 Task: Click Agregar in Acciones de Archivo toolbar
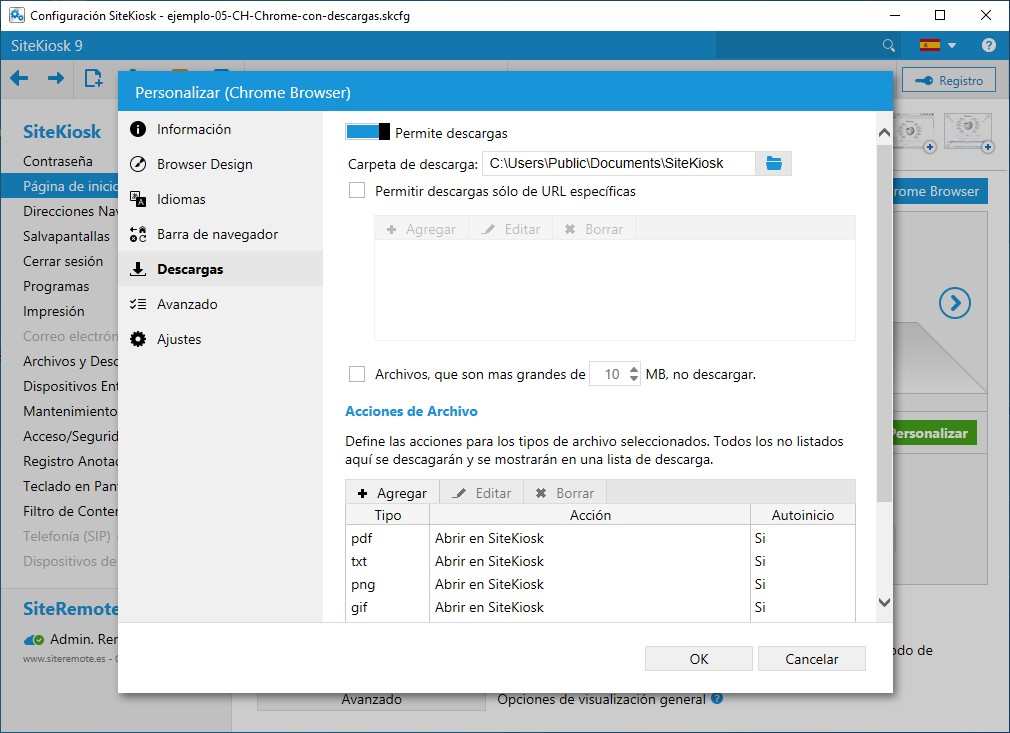coord(392,493)
